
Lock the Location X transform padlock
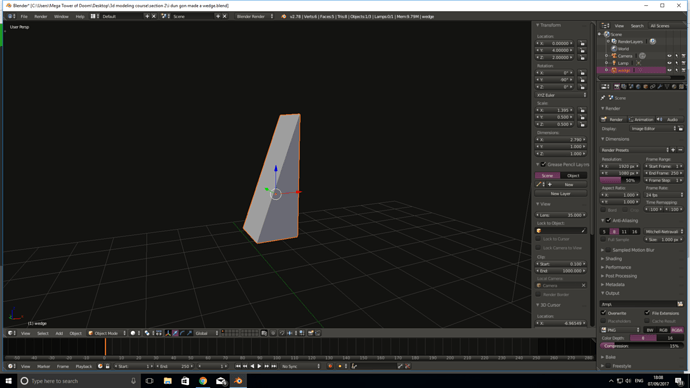point(582,44)
